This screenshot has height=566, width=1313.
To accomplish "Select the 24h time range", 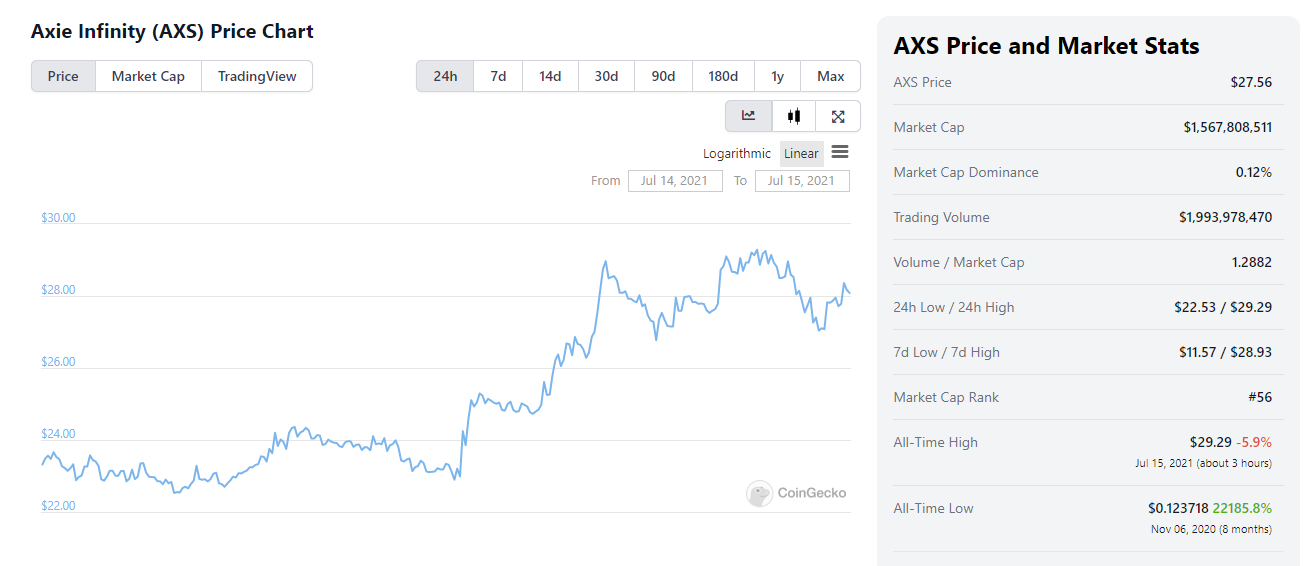I will pyautogui.click(x=445, y=76).
